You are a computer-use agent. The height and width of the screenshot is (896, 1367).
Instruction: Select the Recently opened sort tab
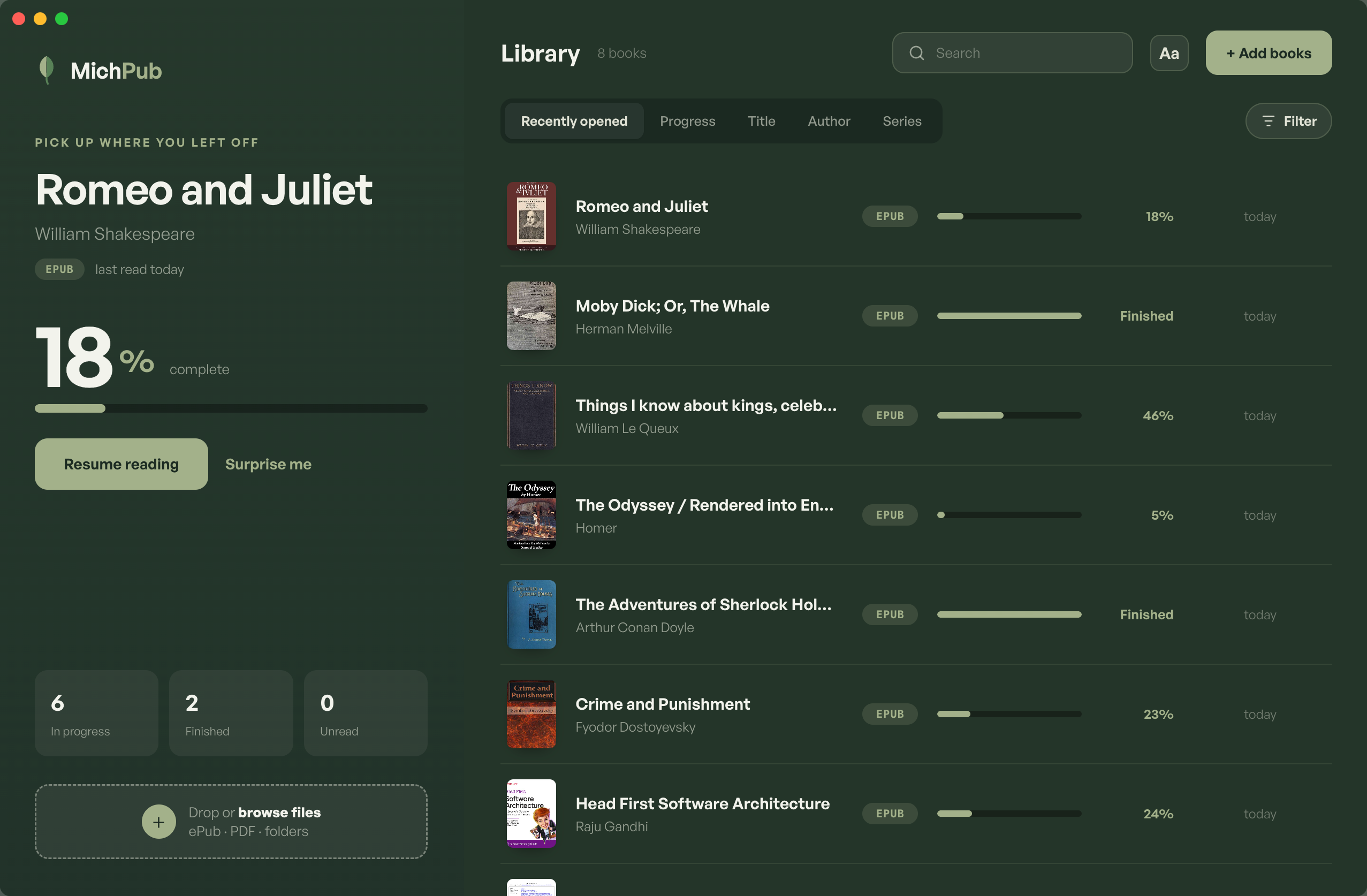tap(574, 121)
